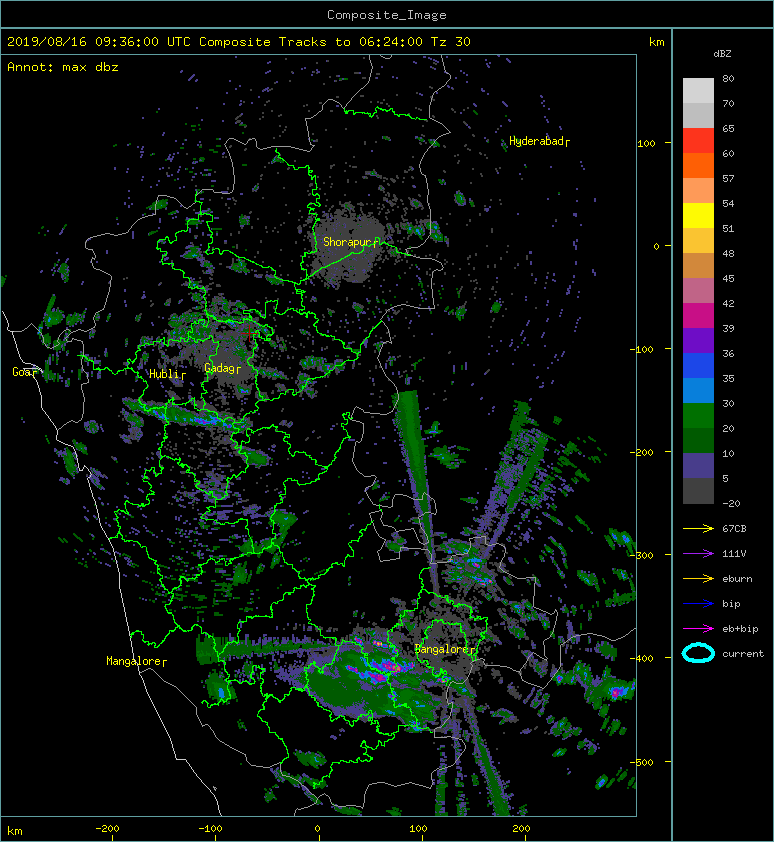Click the purple 39 dBZ color swatch
The width and height of the screenshot is (774, 842).
[698, 340]
